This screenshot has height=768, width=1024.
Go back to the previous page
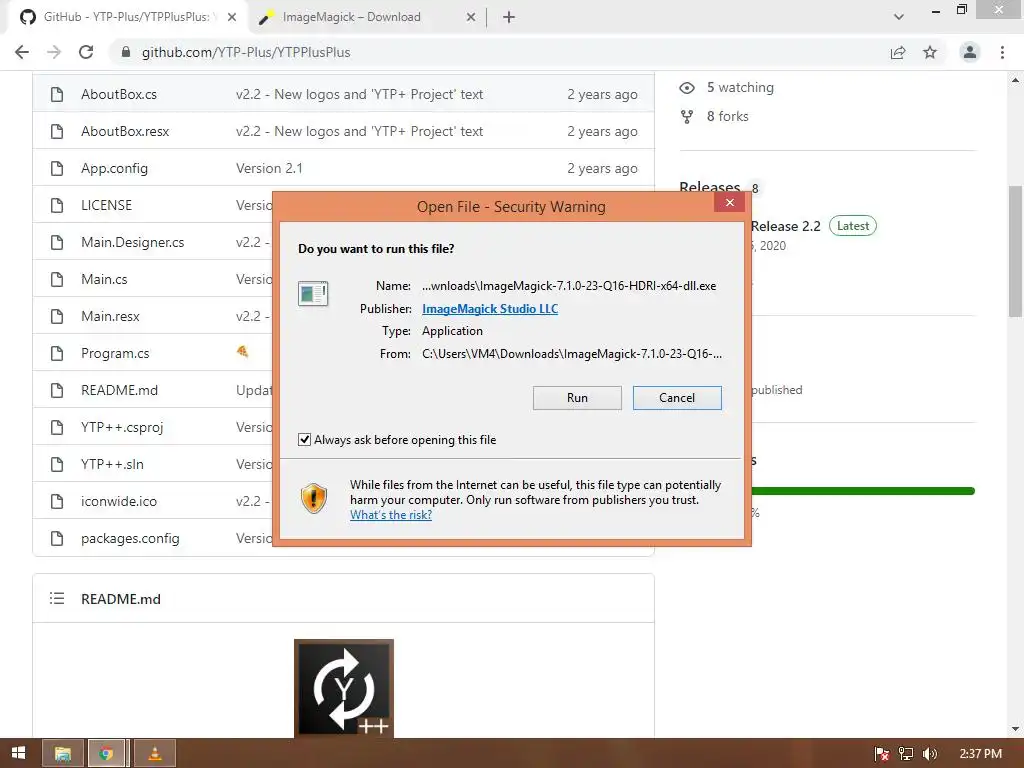click(22, 52)
